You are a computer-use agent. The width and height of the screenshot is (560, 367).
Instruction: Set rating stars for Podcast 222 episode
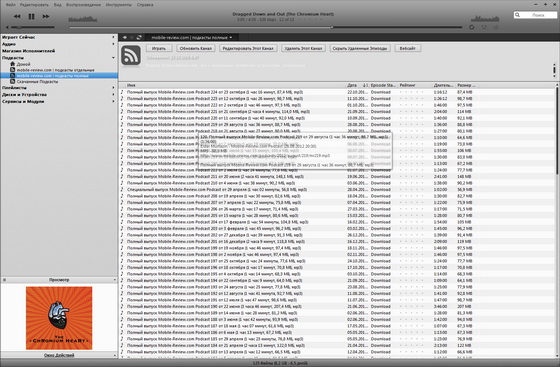coord(412,105)
